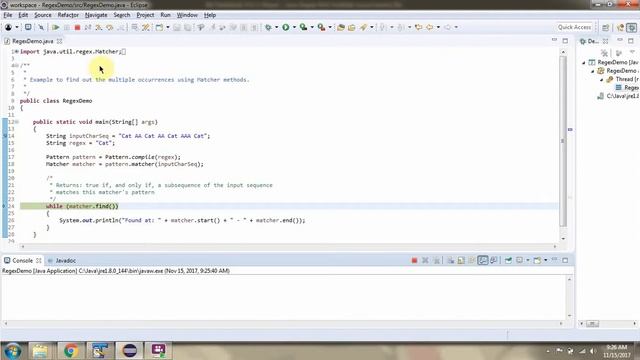Terminate the program with the main toolbar's red stop button
The width and height of the screenshot is (640, 360).
tap(77, 27)
